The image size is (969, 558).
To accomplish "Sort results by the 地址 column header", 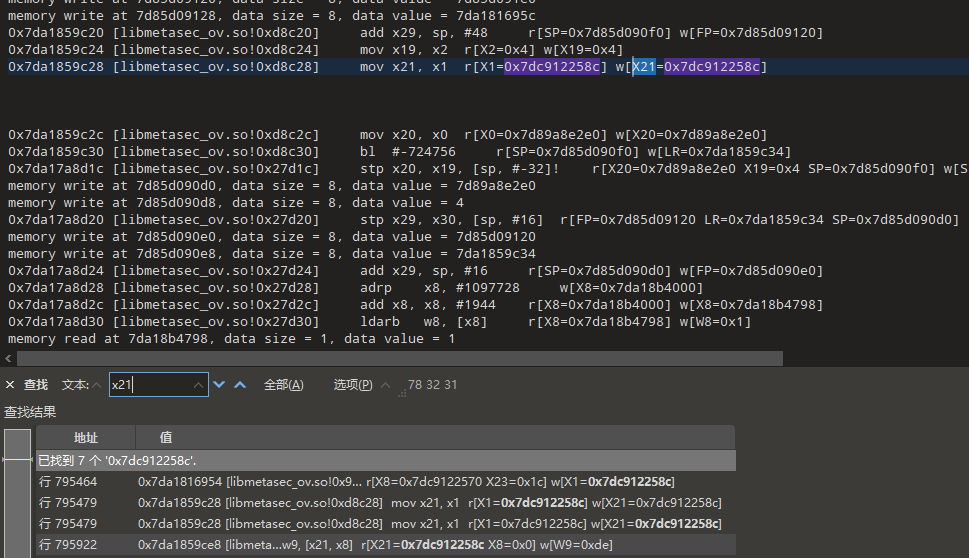I will point(86,437).
